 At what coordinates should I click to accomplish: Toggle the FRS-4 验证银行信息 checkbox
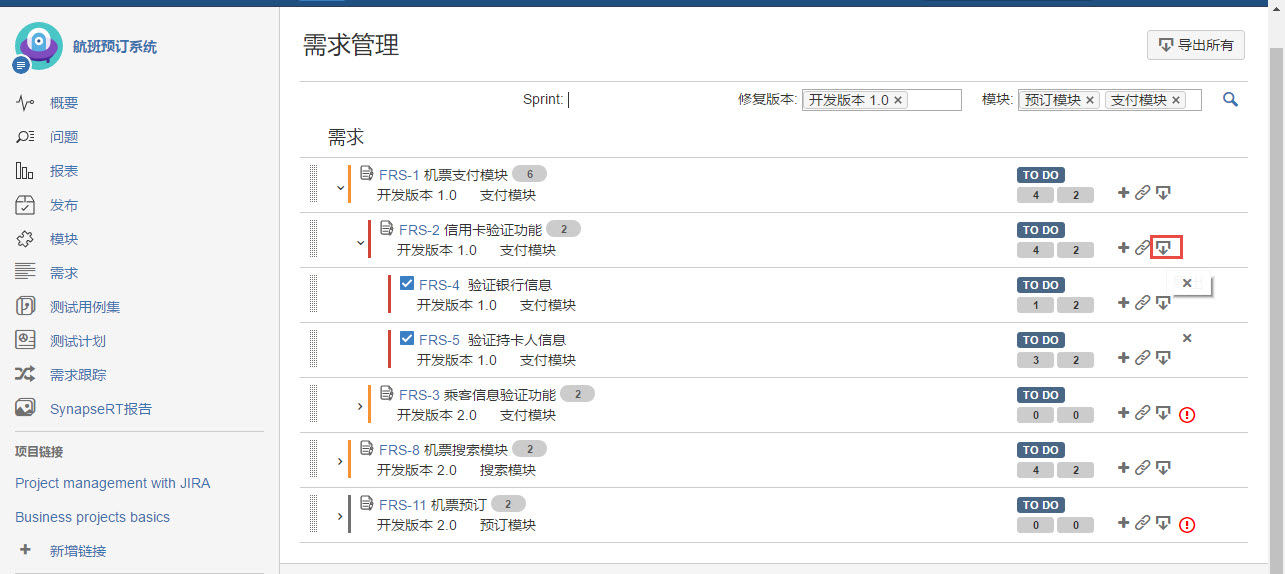[x=407, y=284]
